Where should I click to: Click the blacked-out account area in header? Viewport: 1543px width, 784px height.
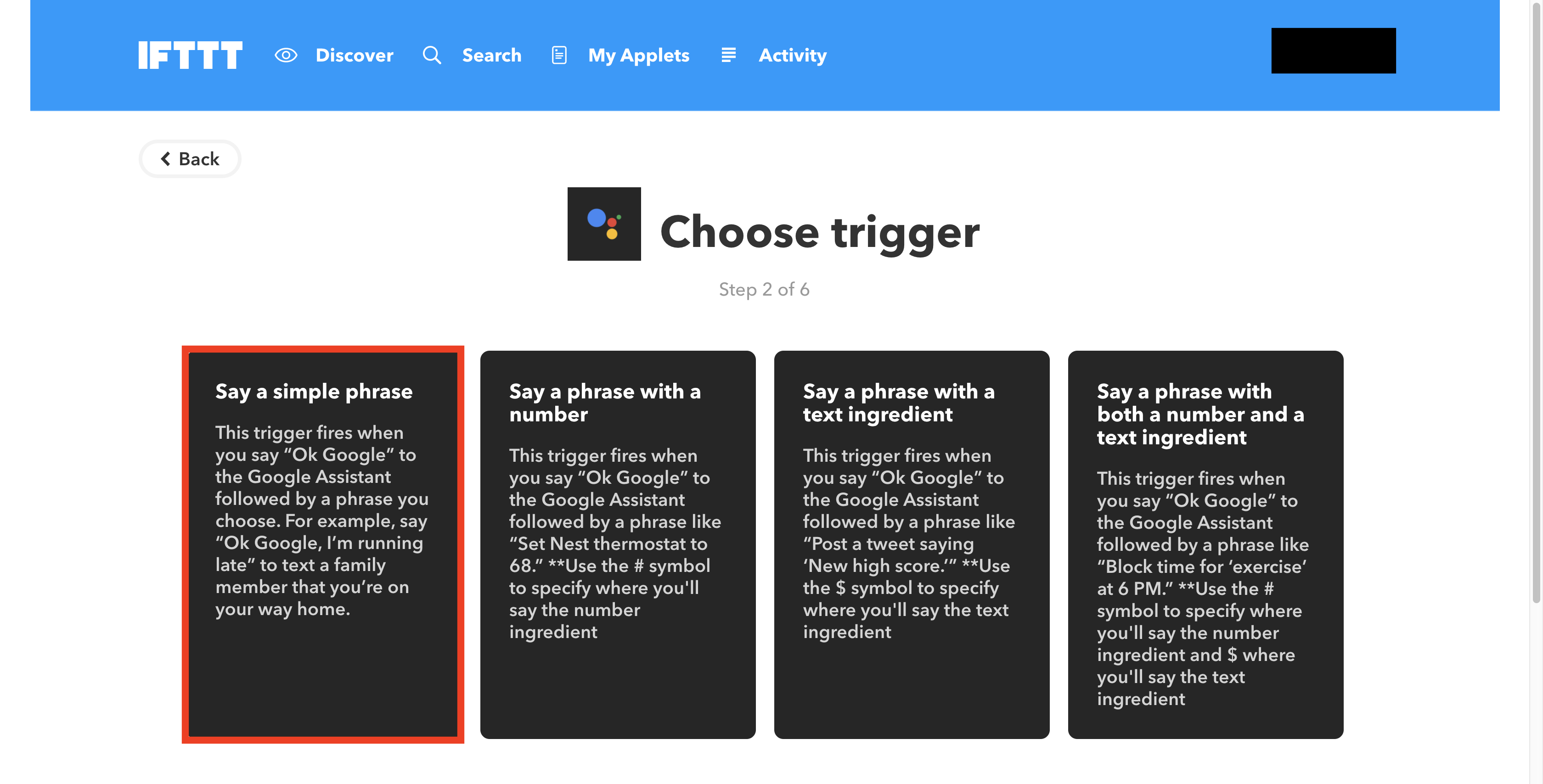[1333, 51]
